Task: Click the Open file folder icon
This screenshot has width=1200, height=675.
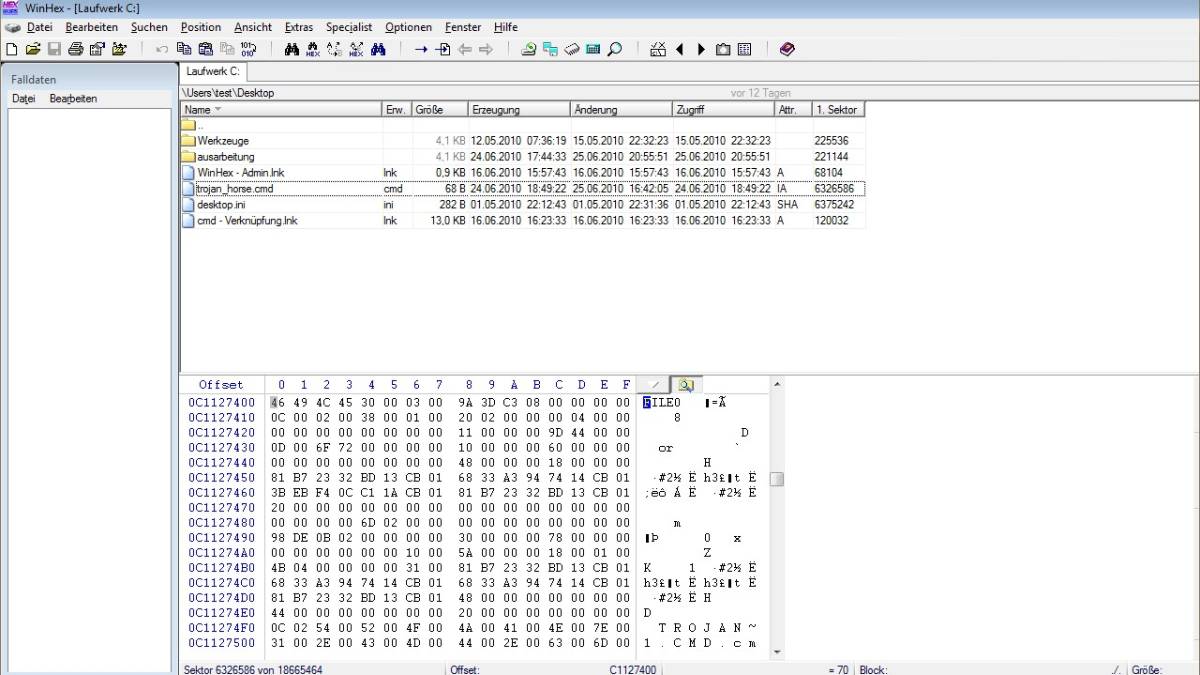Action: tap(33, 48)
